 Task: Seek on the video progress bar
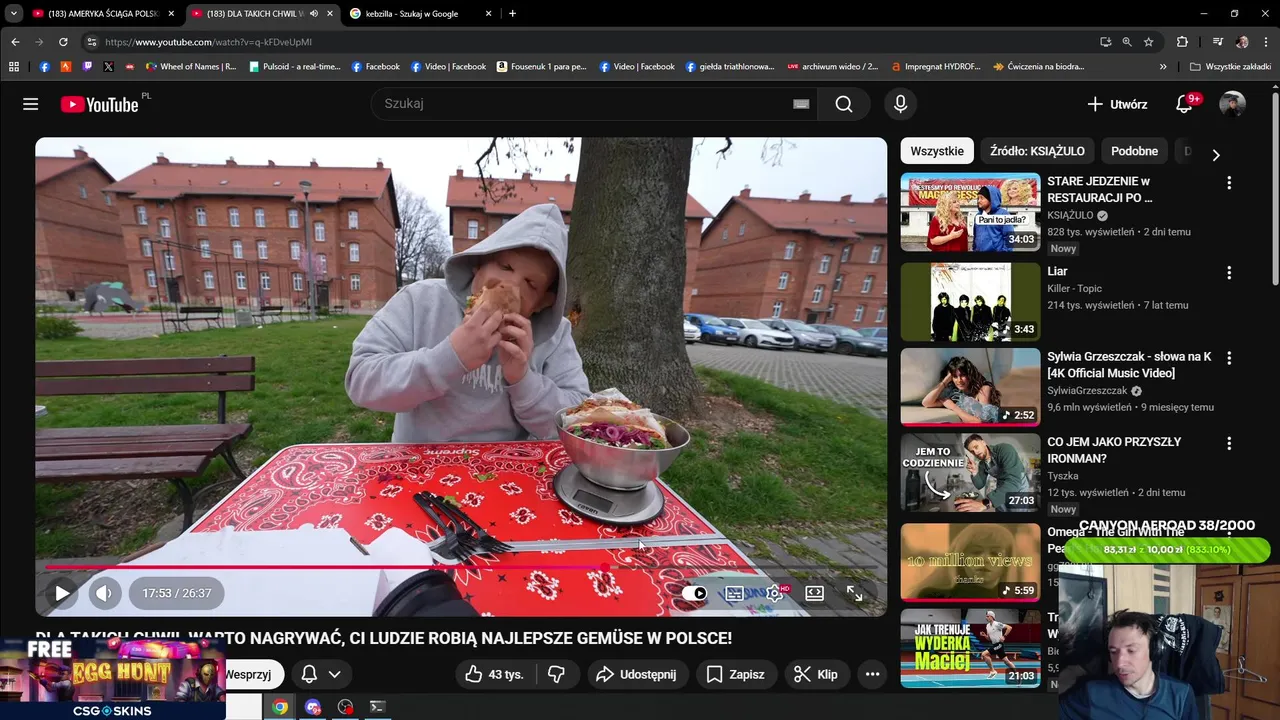(x=461, y=567)
